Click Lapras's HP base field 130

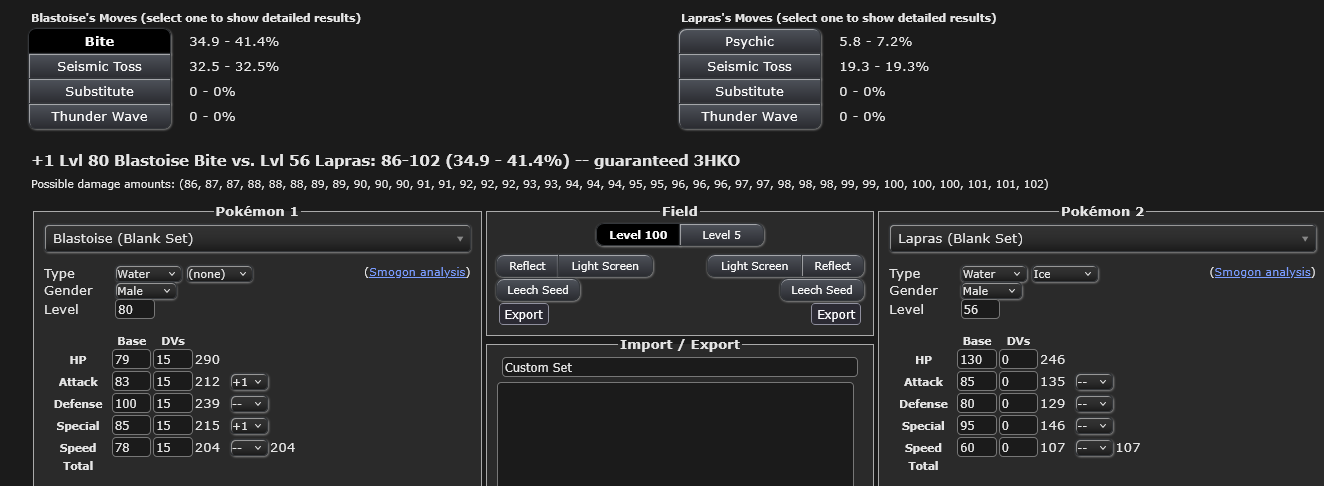tap(978, 360)
